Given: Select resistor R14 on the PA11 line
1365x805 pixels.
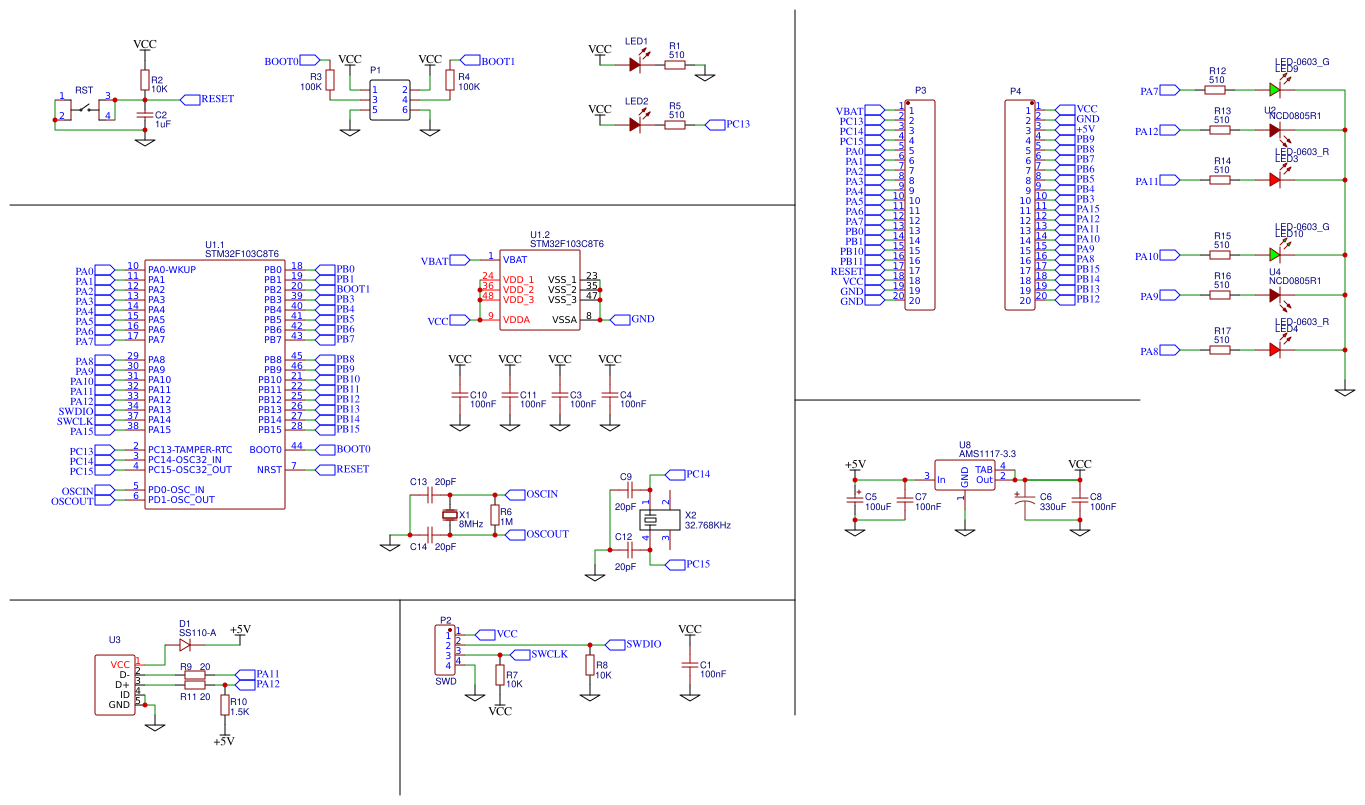Looking at the screenshot, I should point(1219,180).
